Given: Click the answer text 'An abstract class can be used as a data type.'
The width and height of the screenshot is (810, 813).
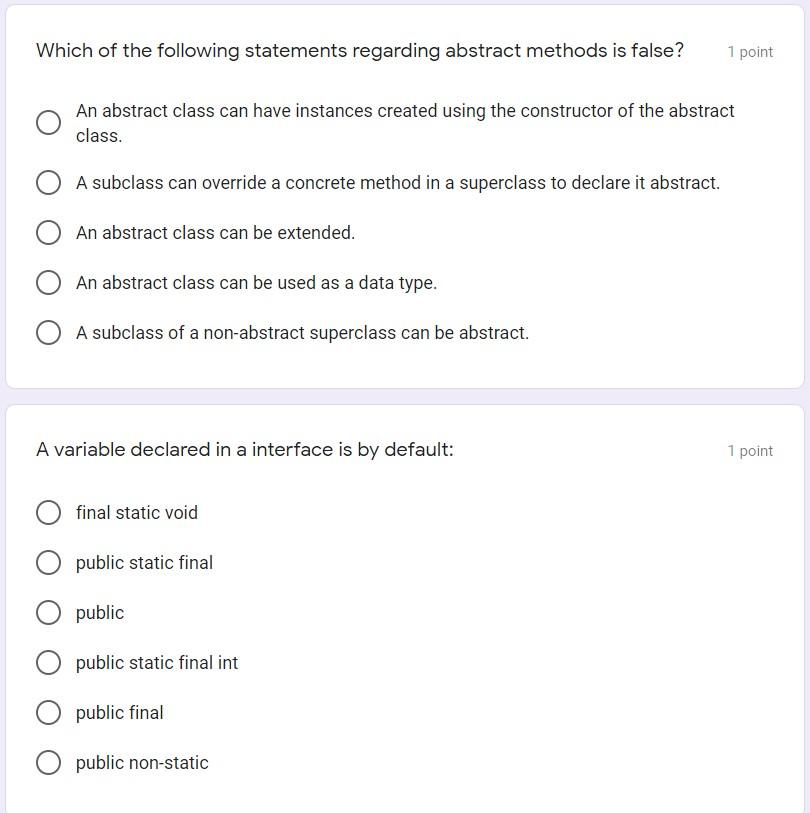Looking at the screenshot, I should click(256, 283).
